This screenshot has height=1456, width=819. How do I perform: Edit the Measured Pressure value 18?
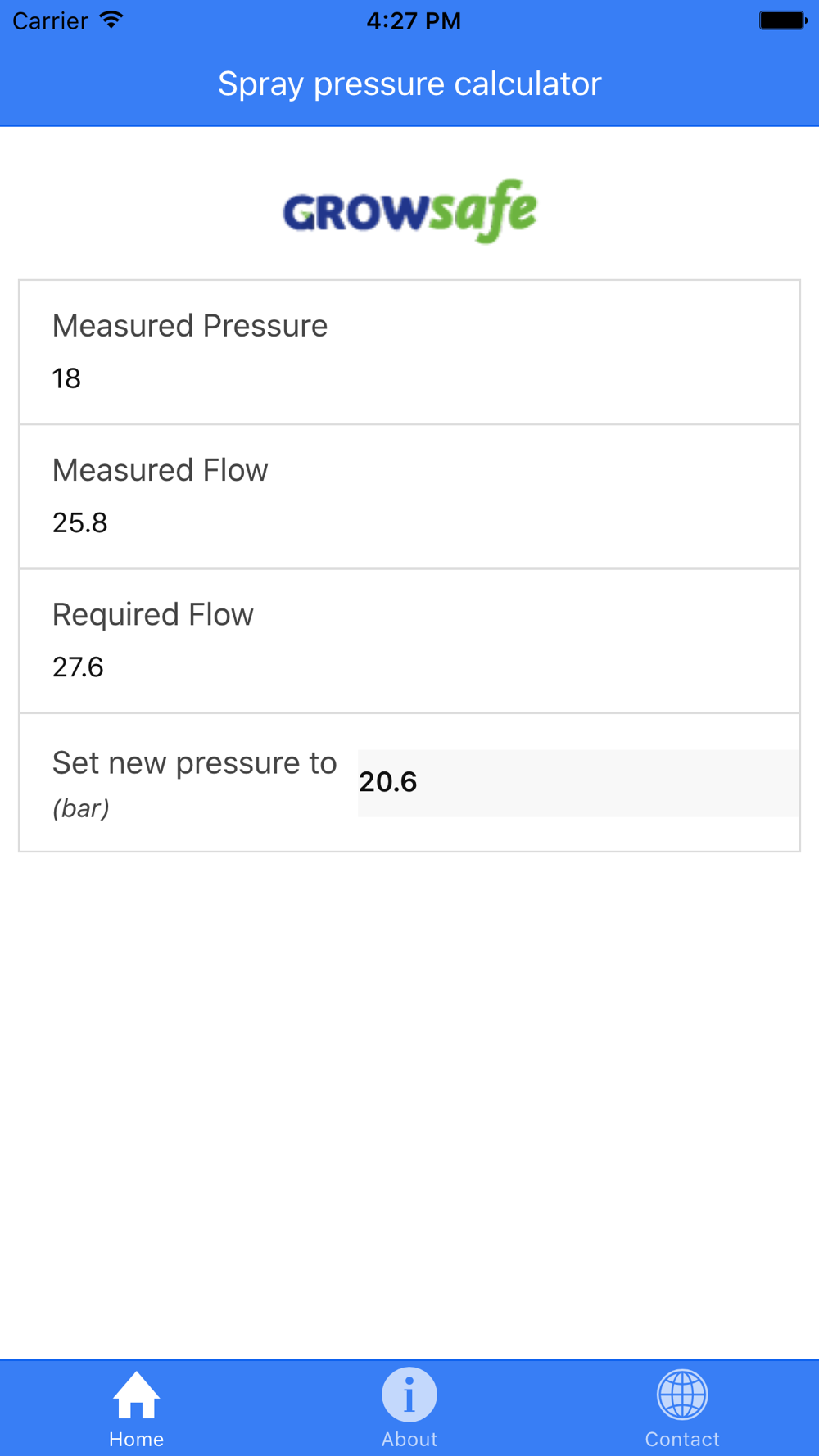click(x=67, y=378)
